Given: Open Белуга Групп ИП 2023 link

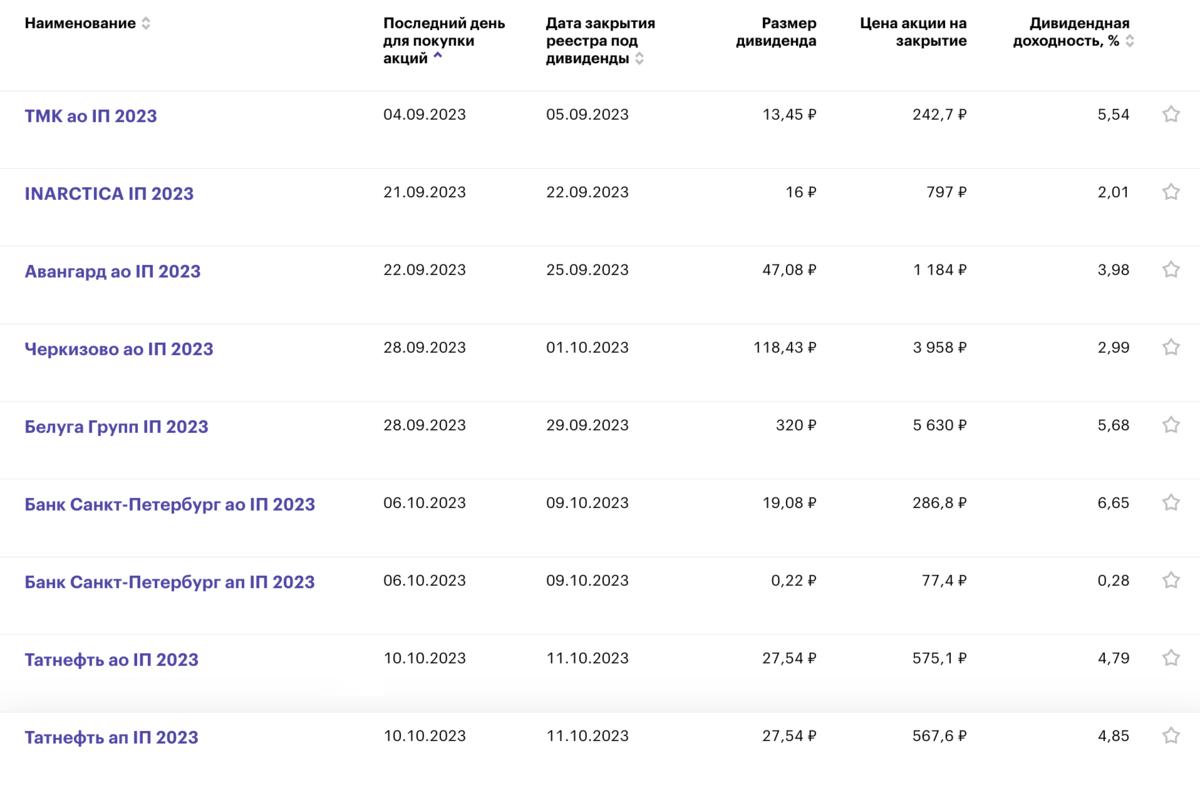Looking at the screenshot, I should 117,427.
